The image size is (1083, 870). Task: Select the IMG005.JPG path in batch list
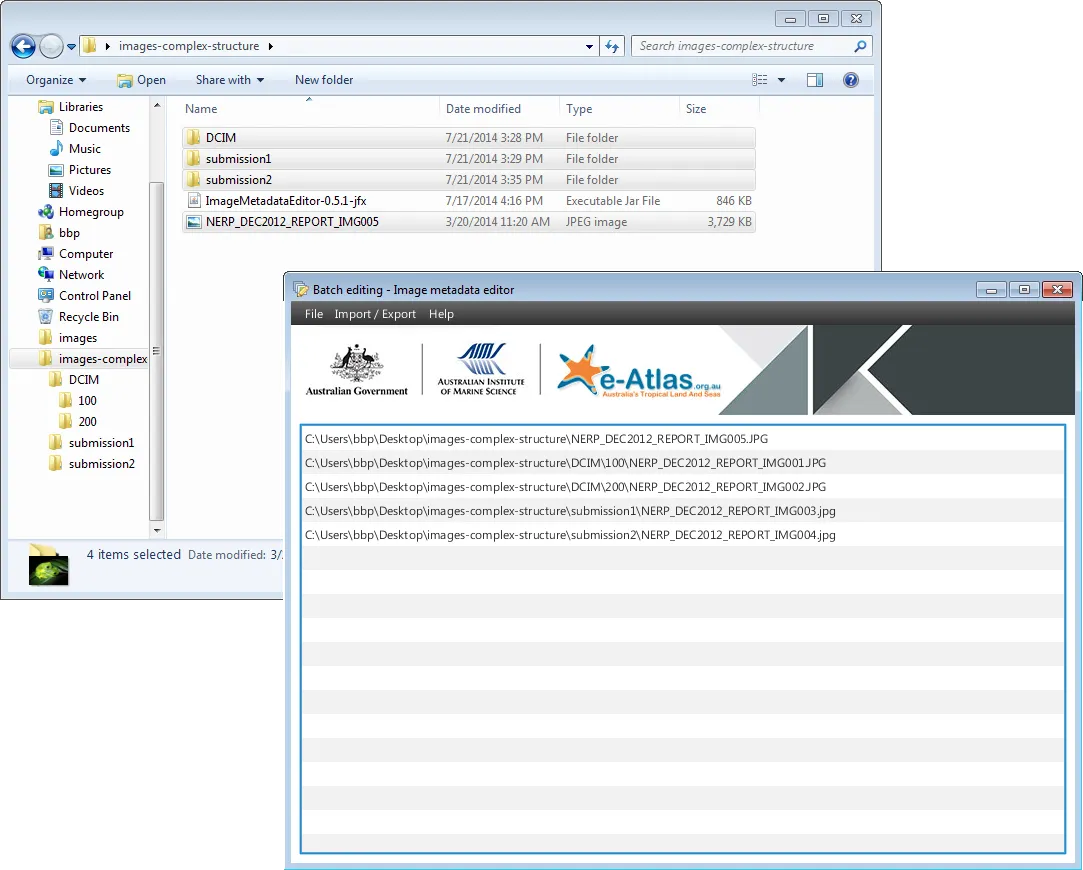click(x=683, y=439)
